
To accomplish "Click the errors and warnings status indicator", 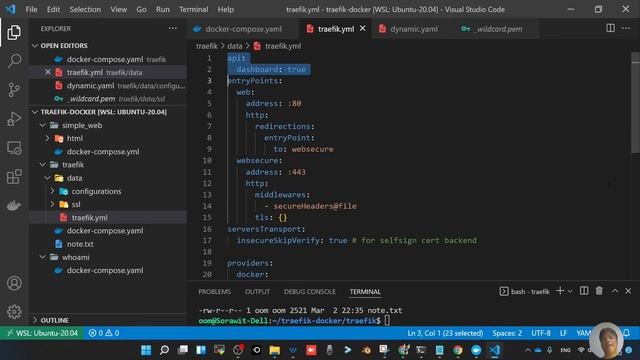I will click(104, 333).
